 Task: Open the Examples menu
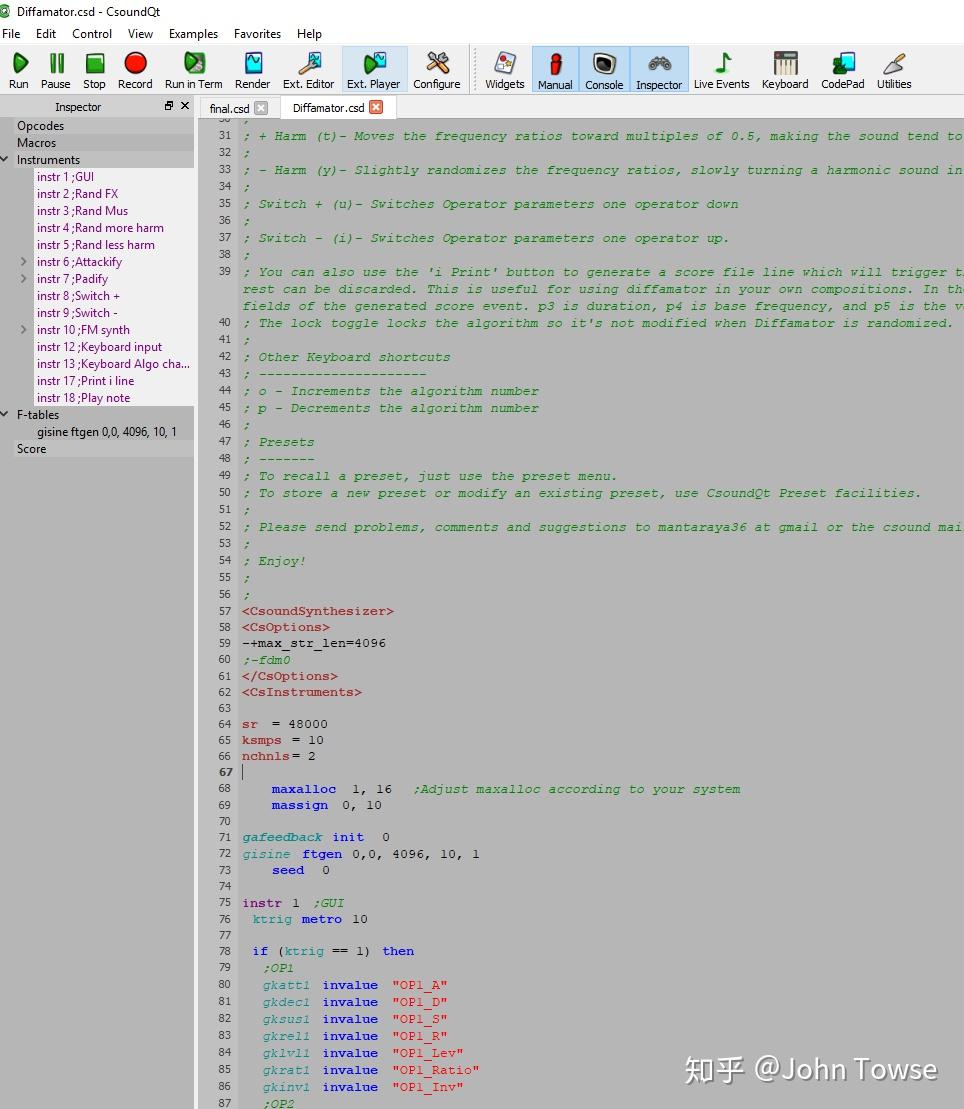click(193, 33)
